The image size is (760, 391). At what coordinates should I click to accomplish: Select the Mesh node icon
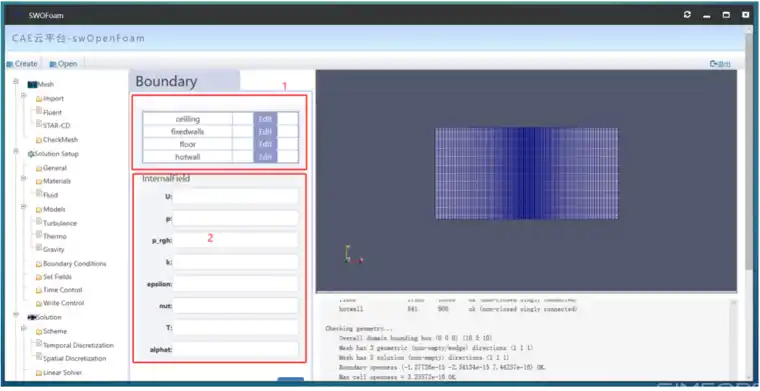[32, 84]
